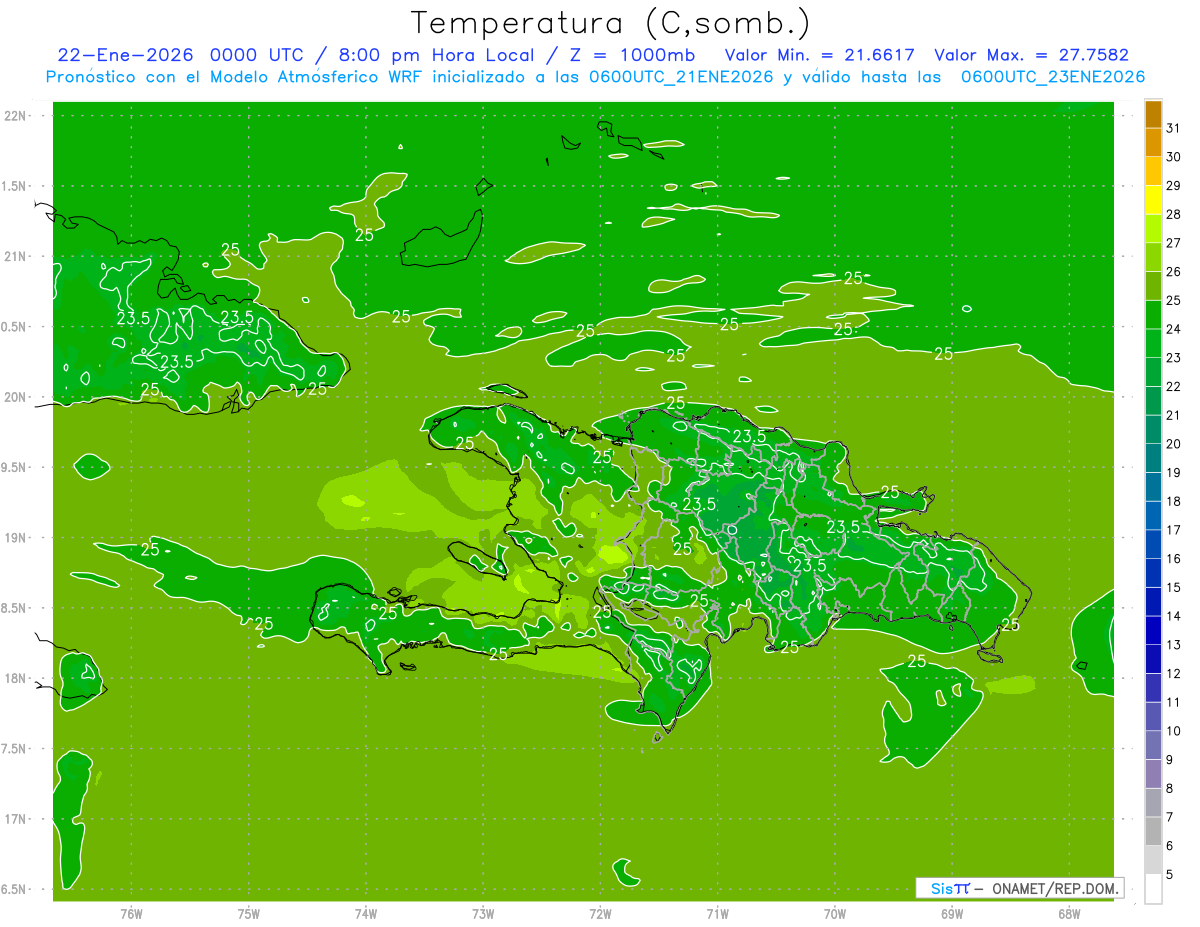
Task: Click the map title 'Temperatura (C,somb.)'
Action: pyautogui.click(x=611, y=24)
